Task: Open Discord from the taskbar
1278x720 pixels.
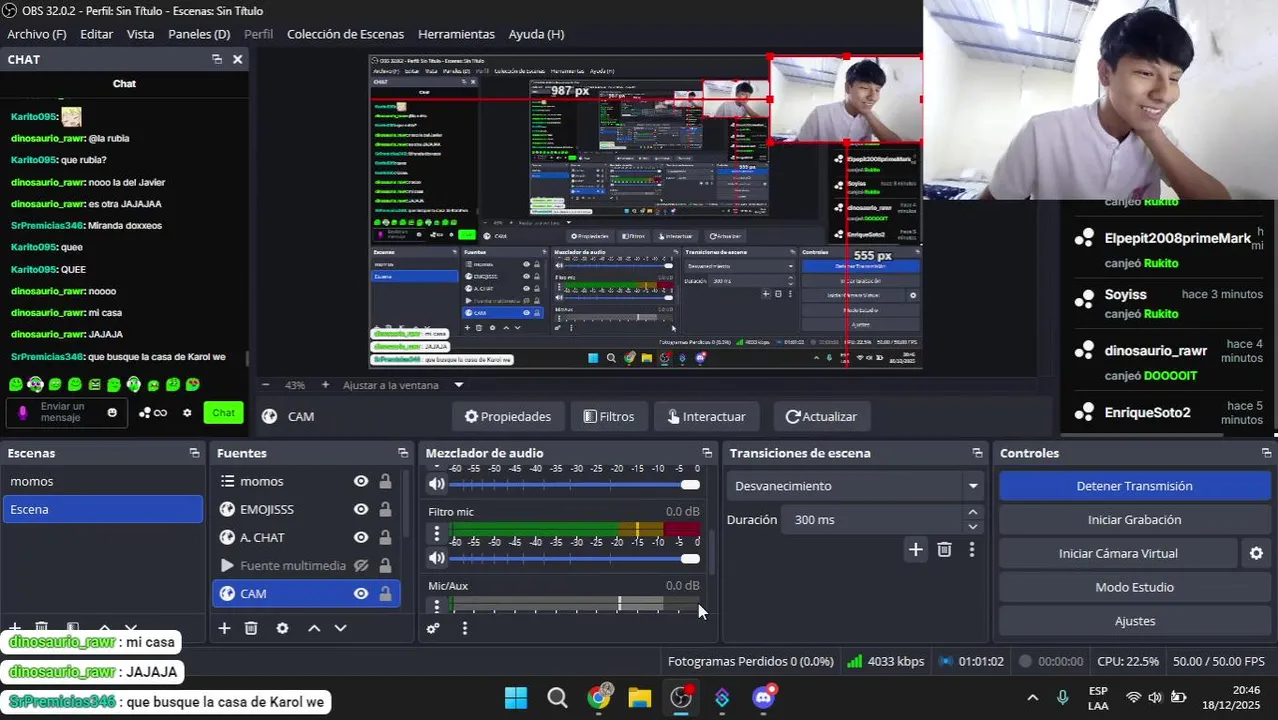Action: (764, 697)
